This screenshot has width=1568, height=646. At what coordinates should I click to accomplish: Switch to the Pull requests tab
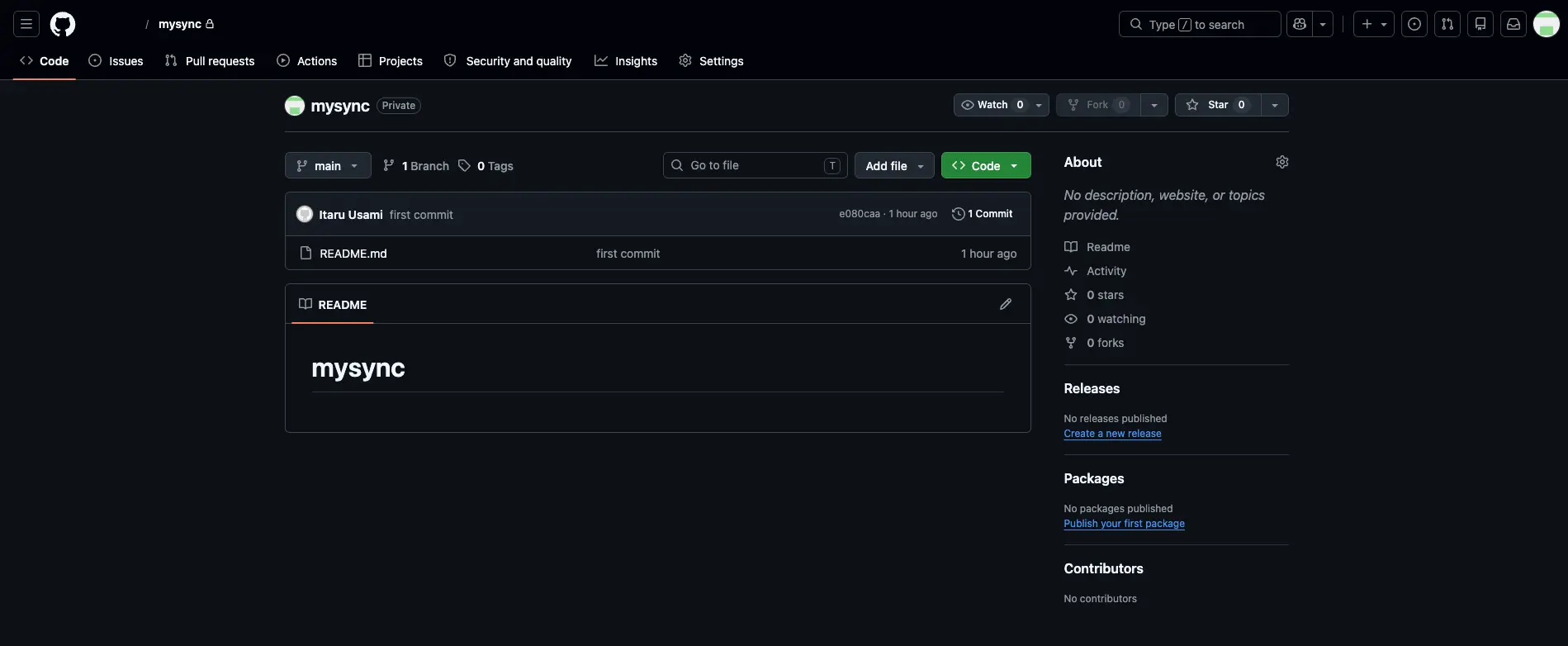pyautogui.click(x=210, y=61)
